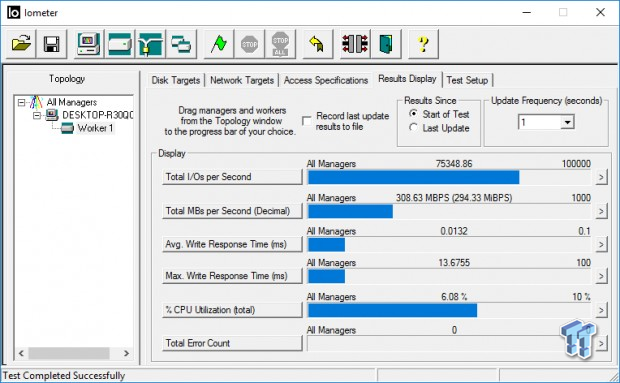This screenshot has height=383, width=620.
Task: Exit Iometer using the door icon
Action: point(386,44)
